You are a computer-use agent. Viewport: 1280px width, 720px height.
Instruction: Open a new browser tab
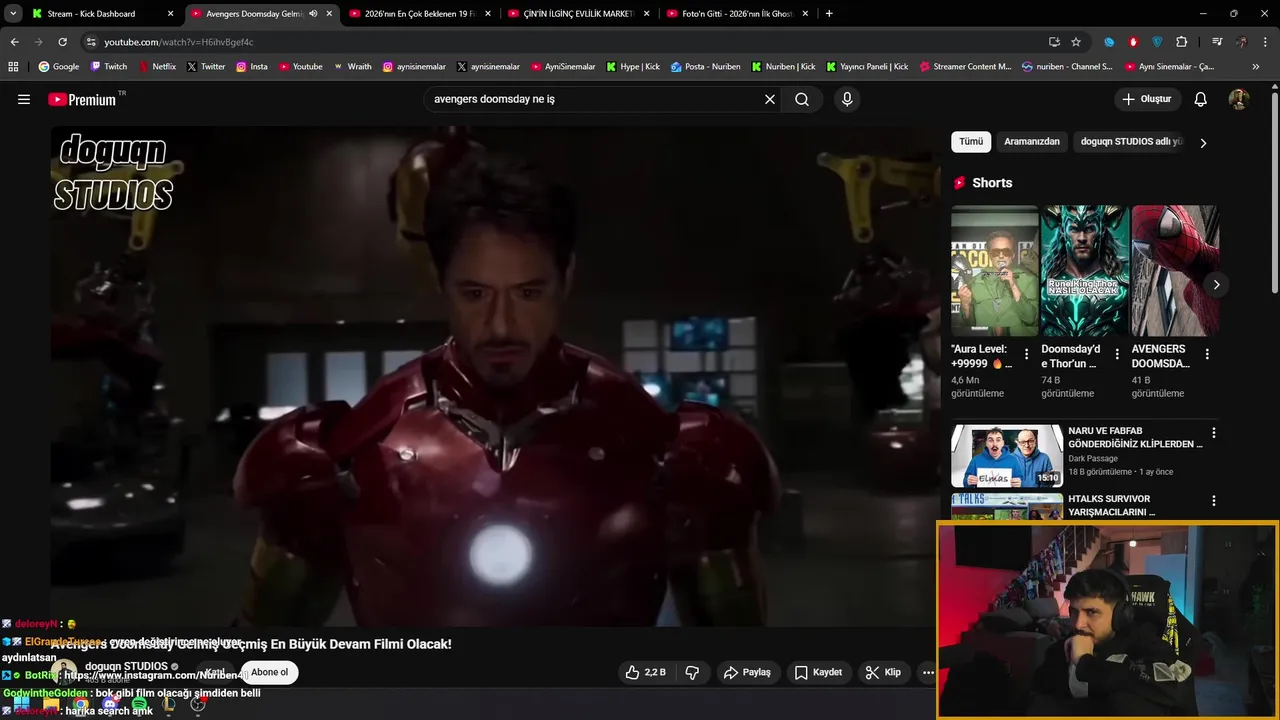tap(829, 14)
